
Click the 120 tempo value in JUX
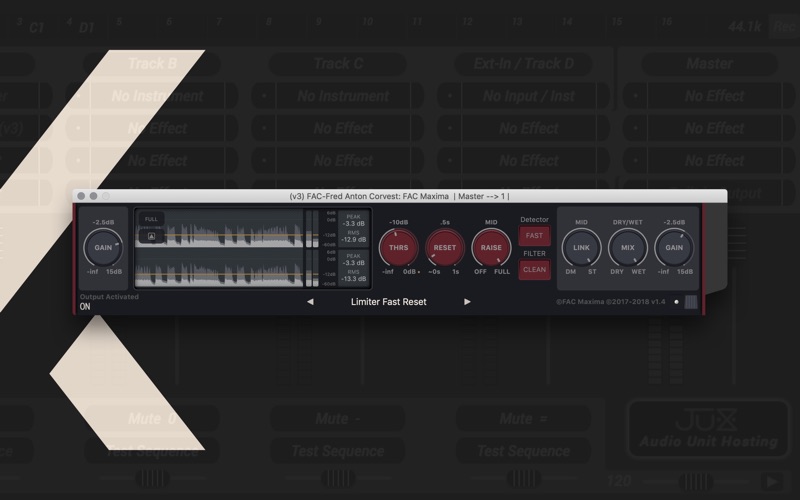pyautogui.click(x=619, y=481)
